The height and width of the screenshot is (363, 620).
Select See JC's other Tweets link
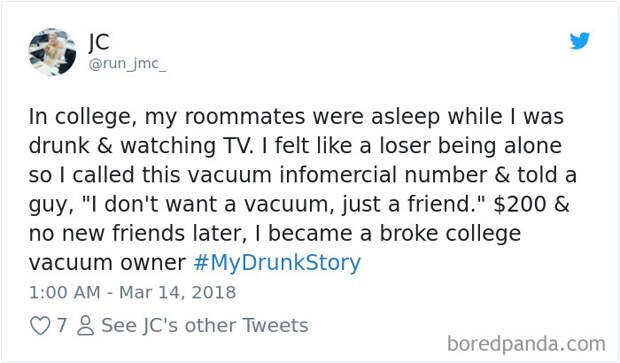205,325
